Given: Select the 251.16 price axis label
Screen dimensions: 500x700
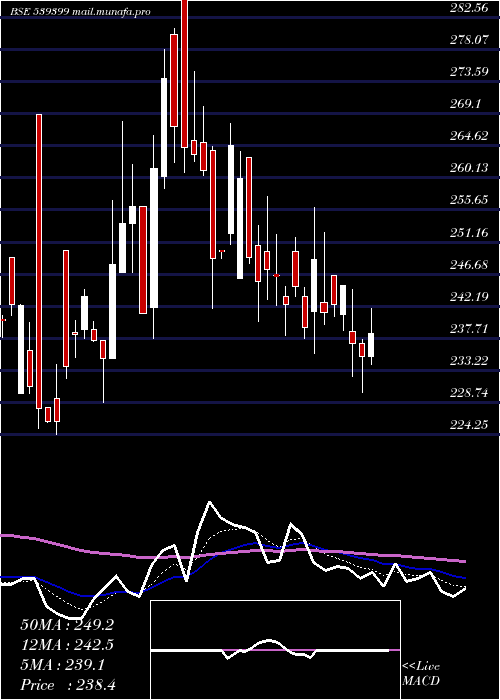Looking at the screenshot, I should [x=469, y=232].
